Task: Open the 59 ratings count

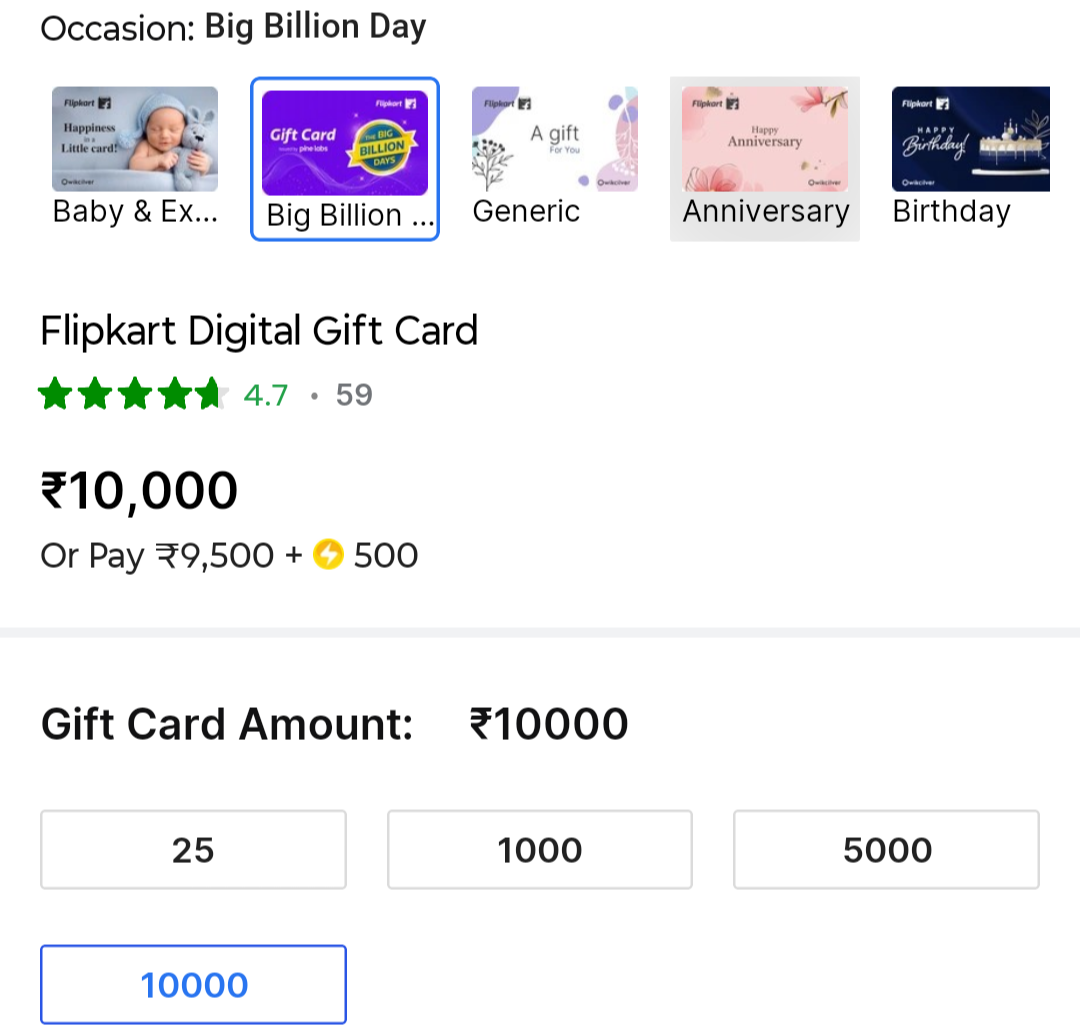Action: coord(354,396)
